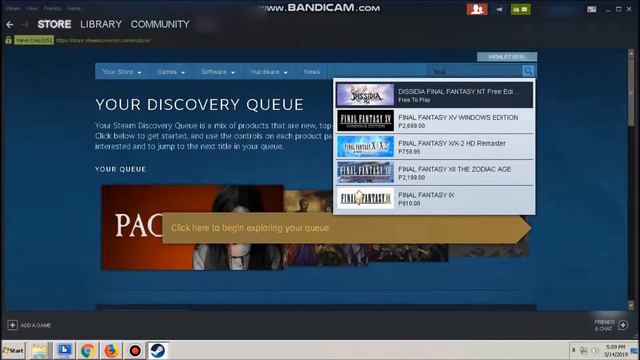The image size is (640, 360).
Task: Click here to begin exploring your queue
Action: coord(347,228)
